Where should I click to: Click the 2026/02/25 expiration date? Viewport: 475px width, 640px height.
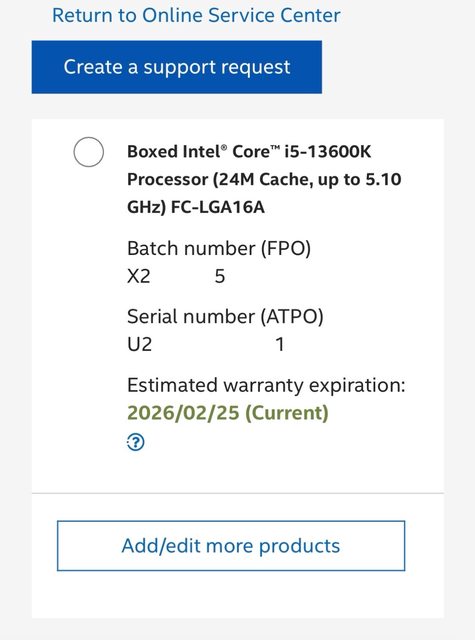pyautogui.click(x=183, y=413)
